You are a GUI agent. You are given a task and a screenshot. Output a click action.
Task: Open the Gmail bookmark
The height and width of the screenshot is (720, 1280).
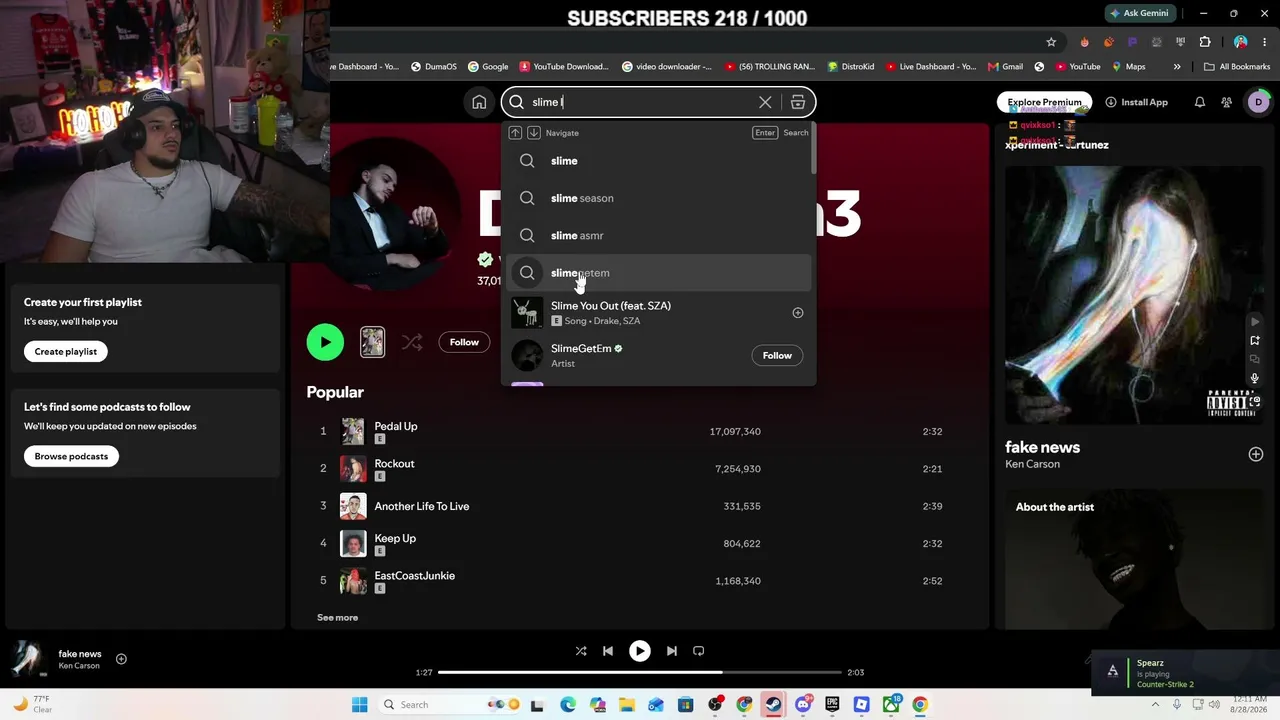click(x=1005, y=67)
